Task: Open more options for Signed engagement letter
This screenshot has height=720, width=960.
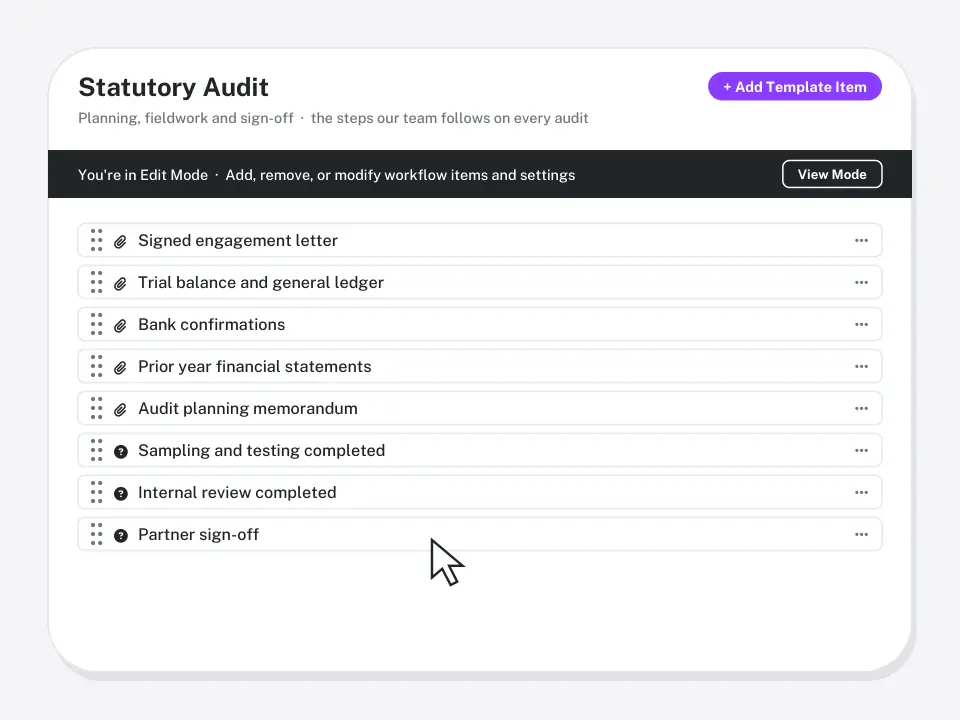Action: coord(861,241)
